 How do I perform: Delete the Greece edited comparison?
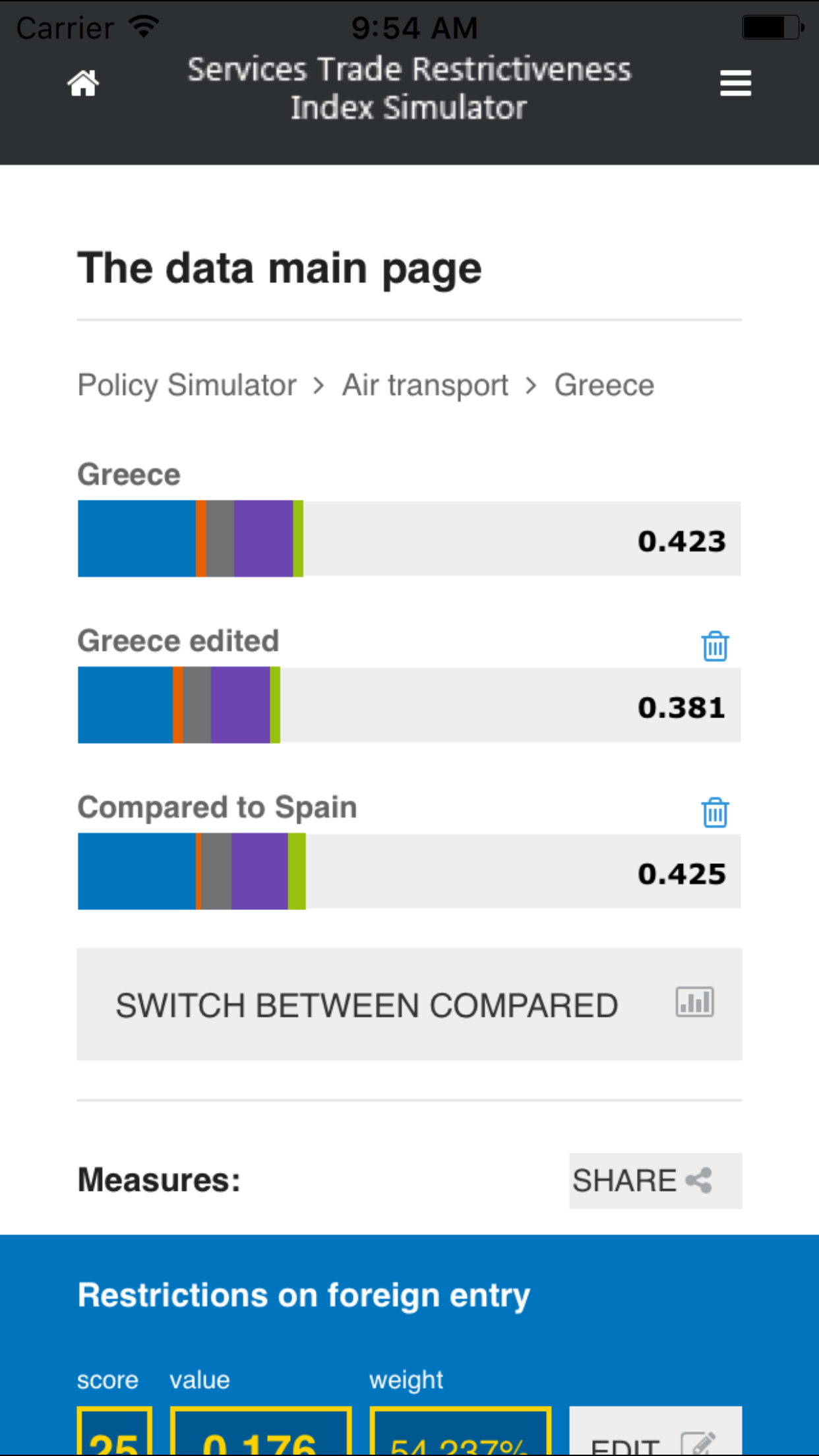point(715,646)
